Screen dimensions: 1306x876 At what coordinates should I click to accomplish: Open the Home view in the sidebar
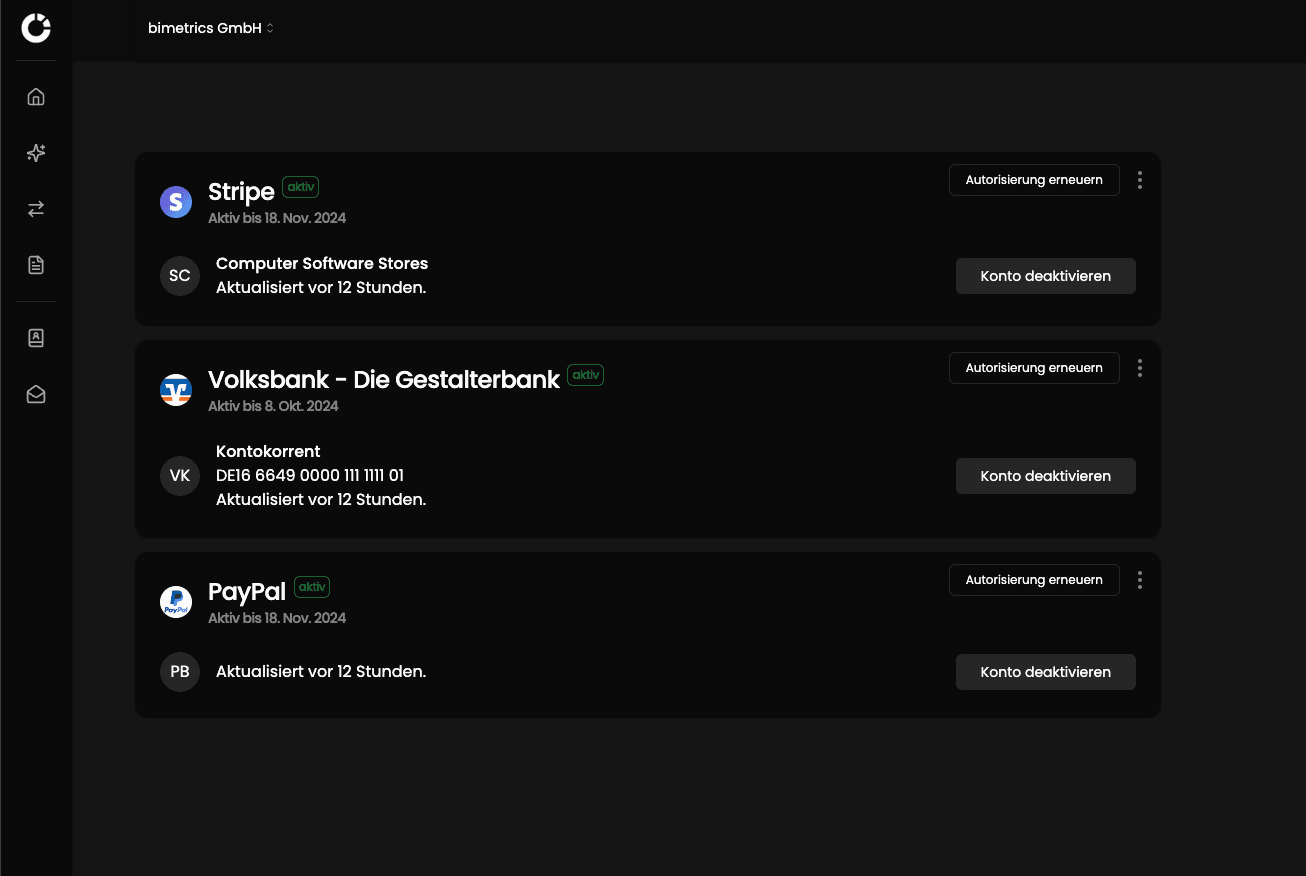tap(36, 96)
